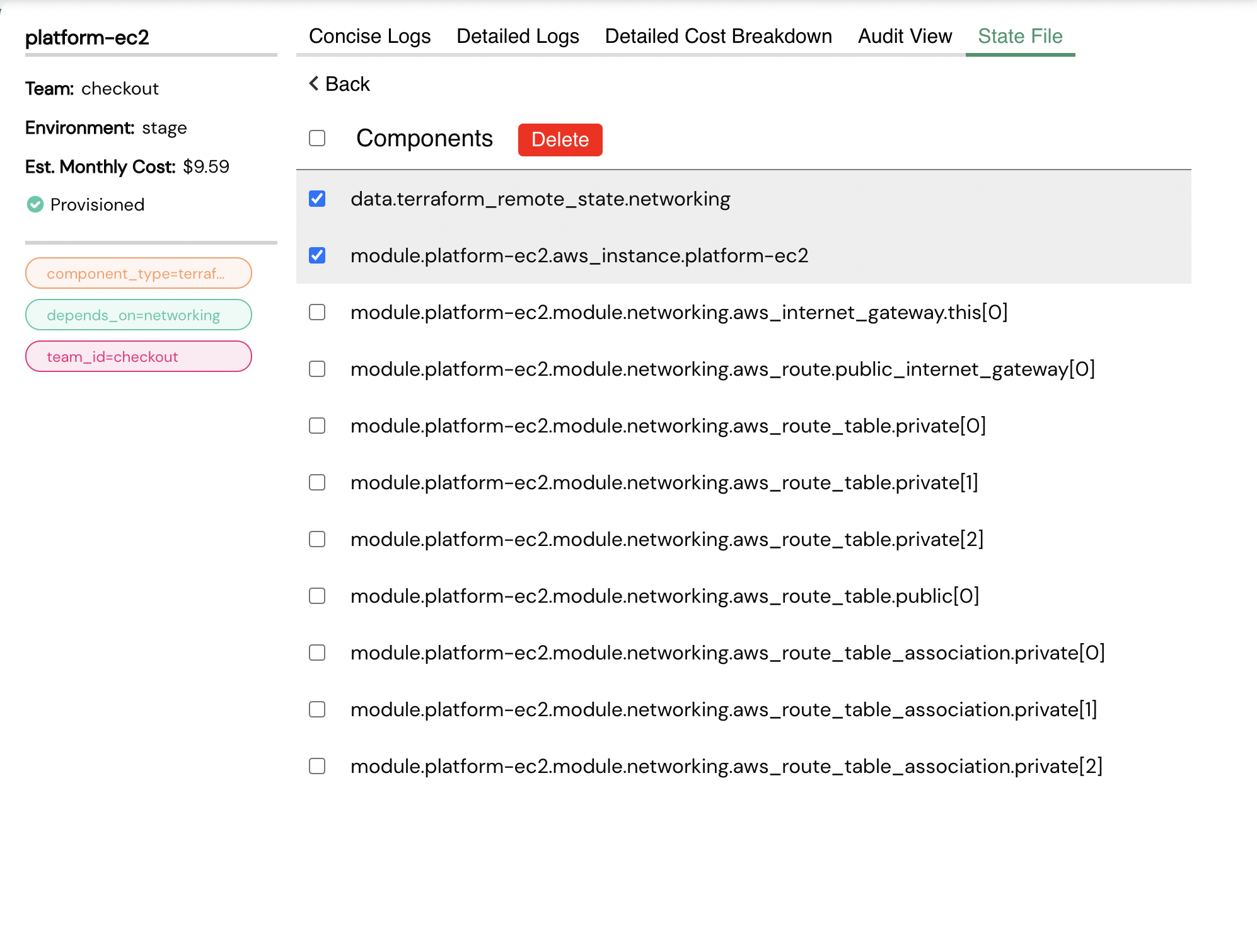Click the Back chevron arrow icon
Viewport: 1257px width, 952px height.
point(314,83)
